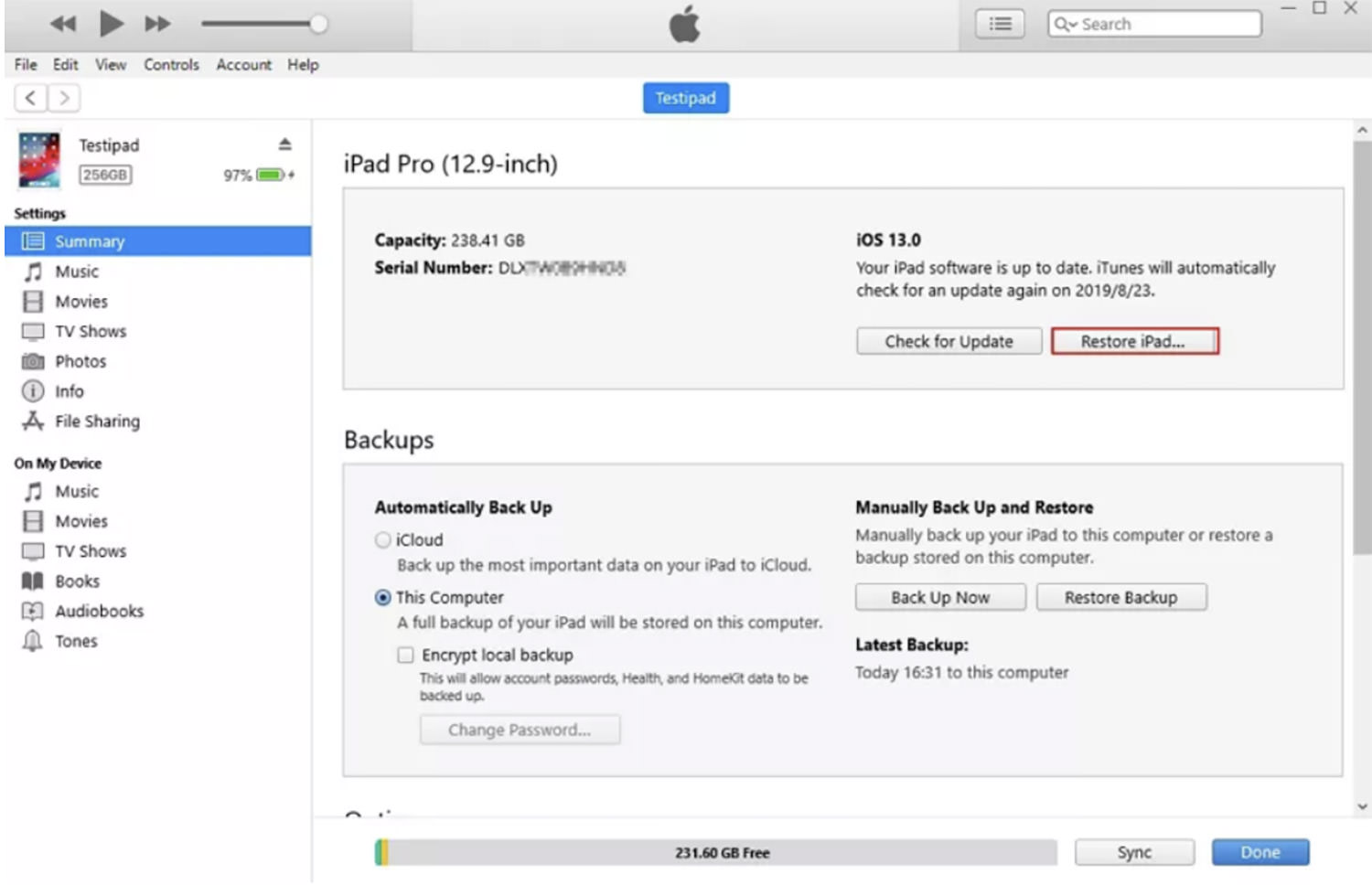Eject the Testipad device

[284, 144]
